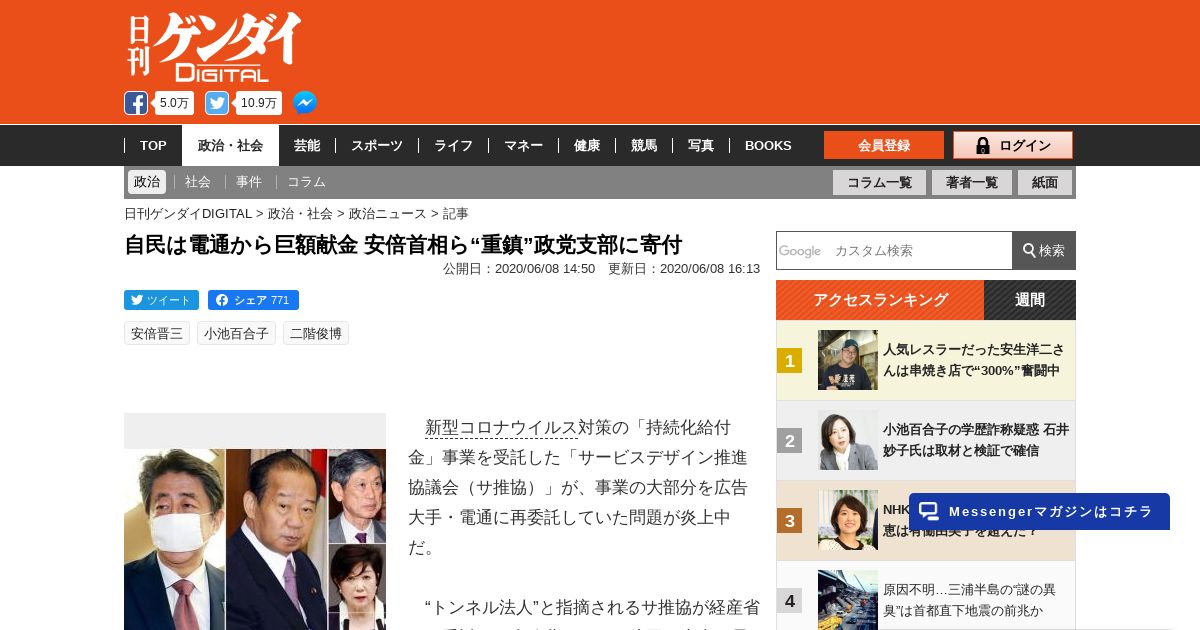Select 社会 sub-navigation item
Image resolution: width=1200 pixels, height=630 pixels.
198,182
